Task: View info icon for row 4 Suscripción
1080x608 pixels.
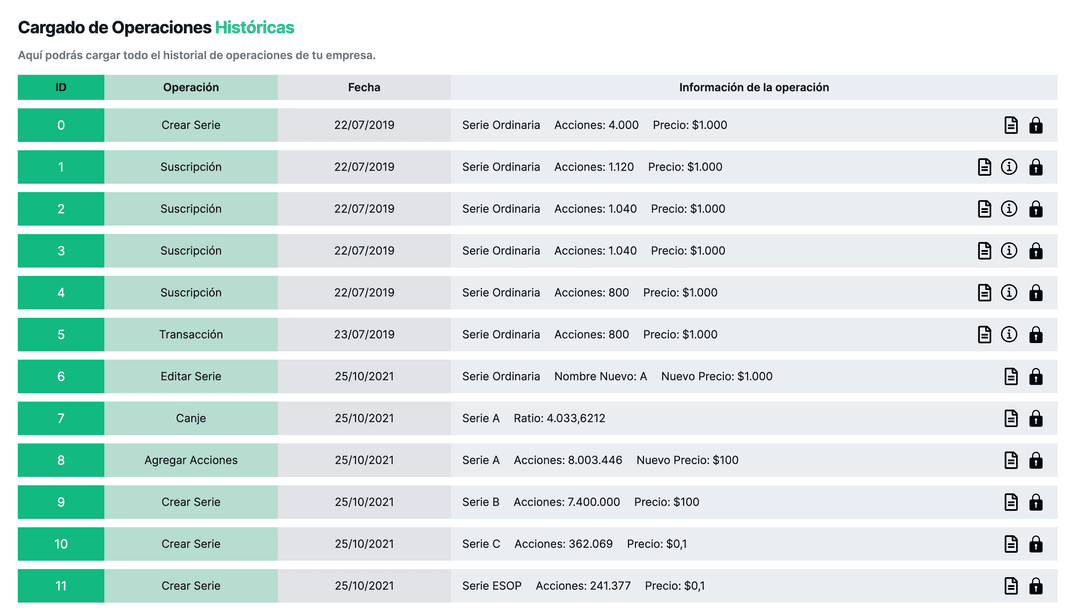Action: pos(1009,293)
